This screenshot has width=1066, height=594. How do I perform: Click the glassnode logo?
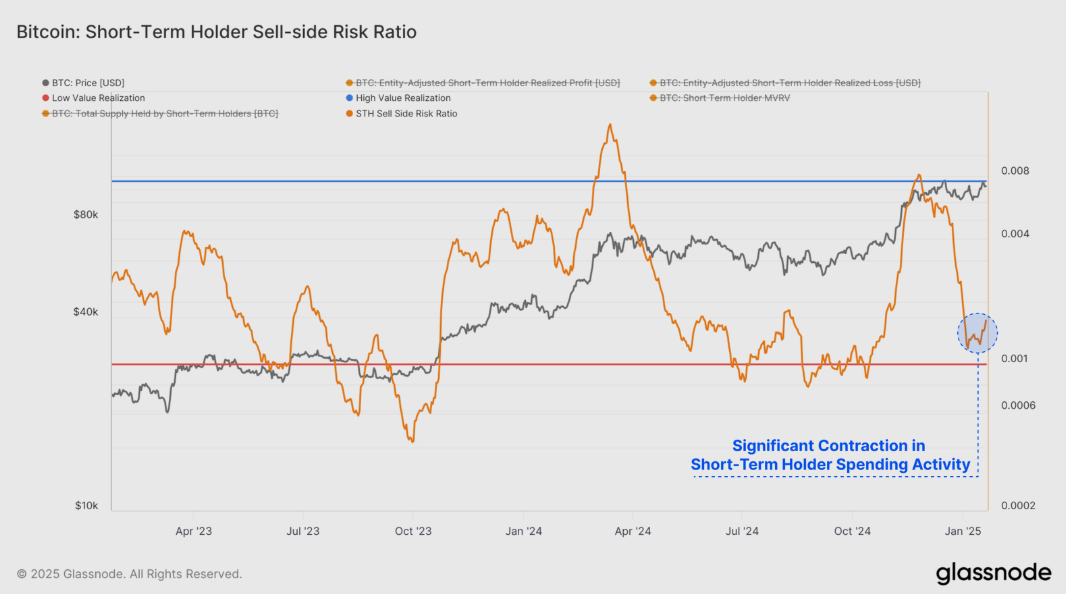click(993, 573)
